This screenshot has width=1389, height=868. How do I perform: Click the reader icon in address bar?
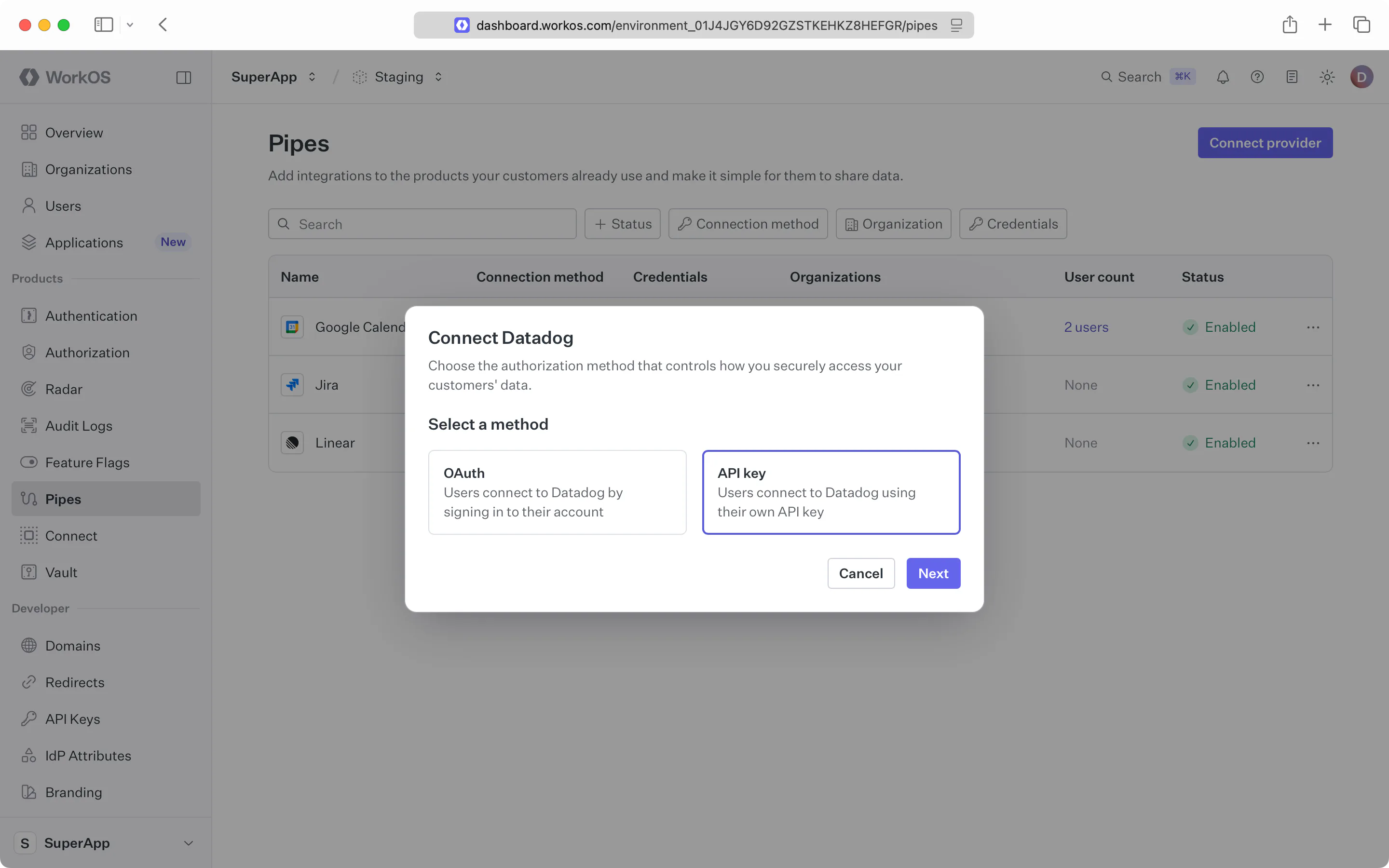[956, 25]
